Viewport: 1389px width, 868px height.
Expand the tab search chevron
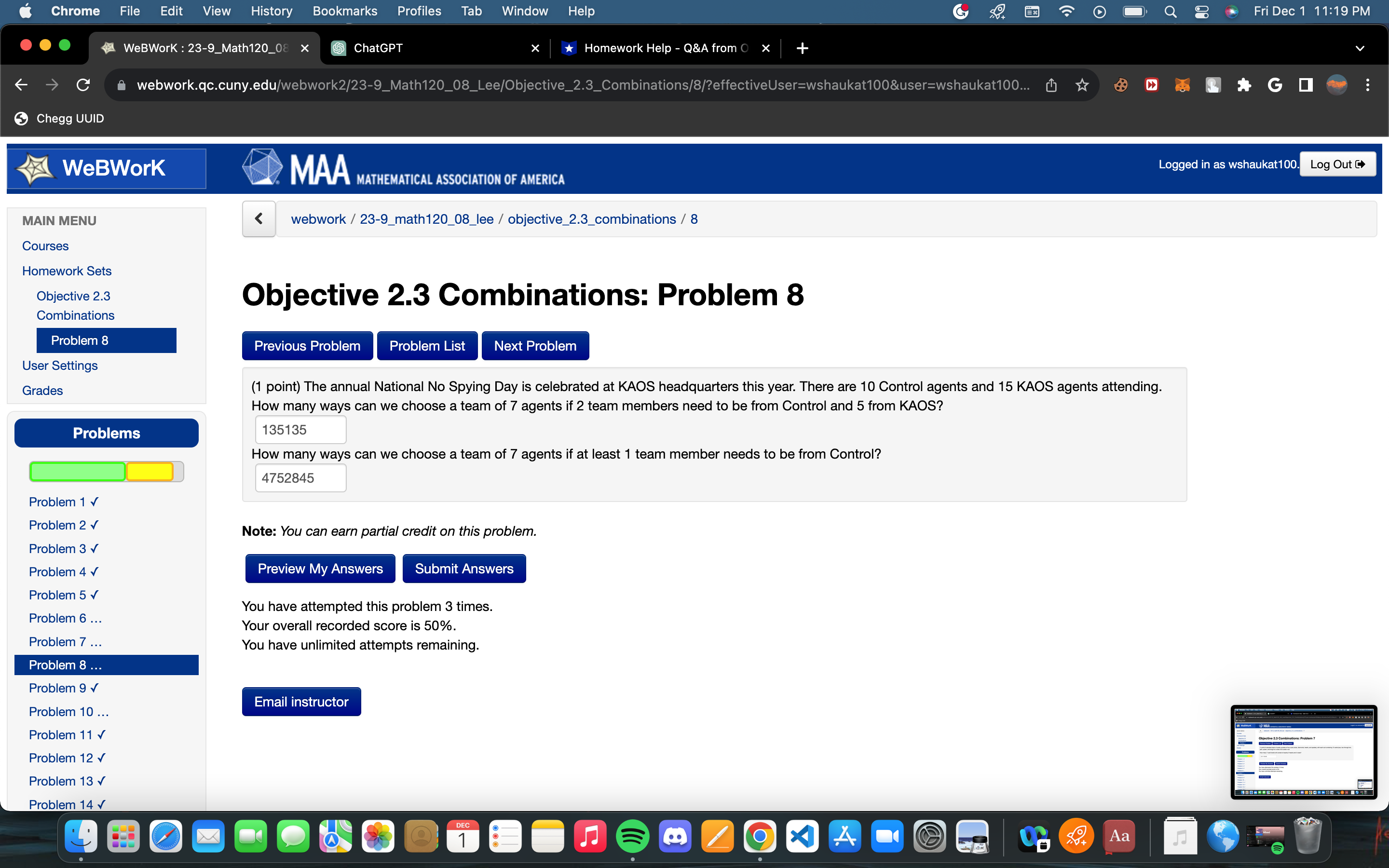point(1360,48)
